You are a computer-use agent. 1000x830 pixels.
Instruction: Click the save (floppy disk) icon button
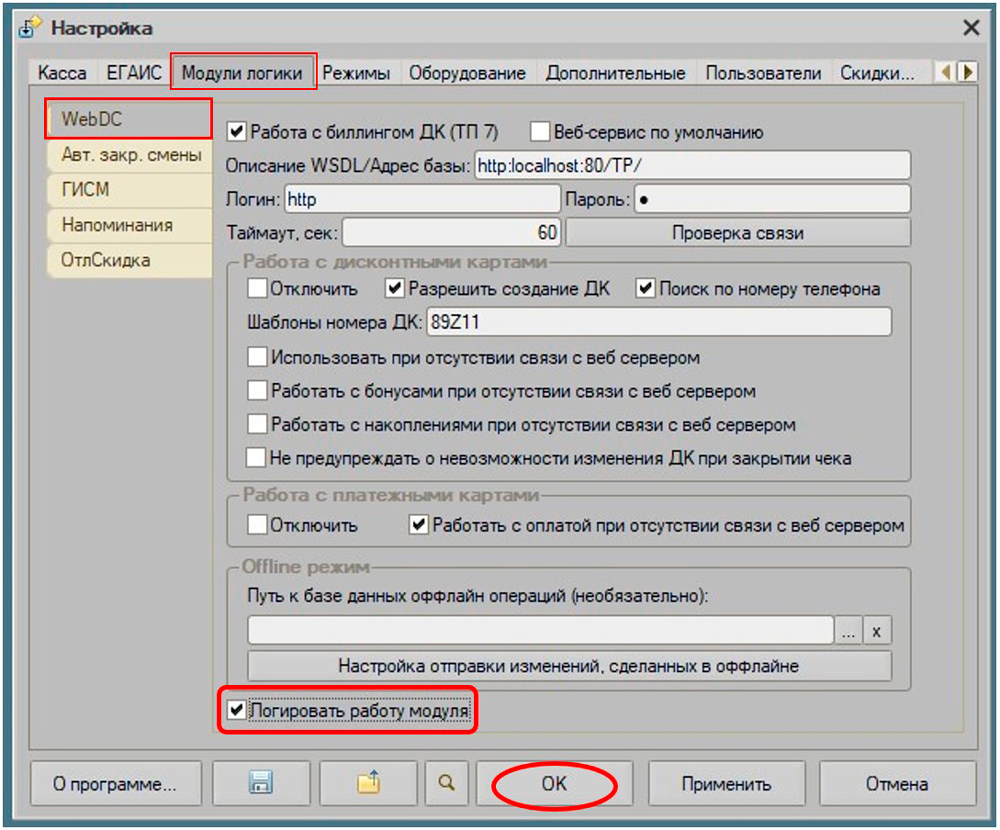[x=263, y=785]
